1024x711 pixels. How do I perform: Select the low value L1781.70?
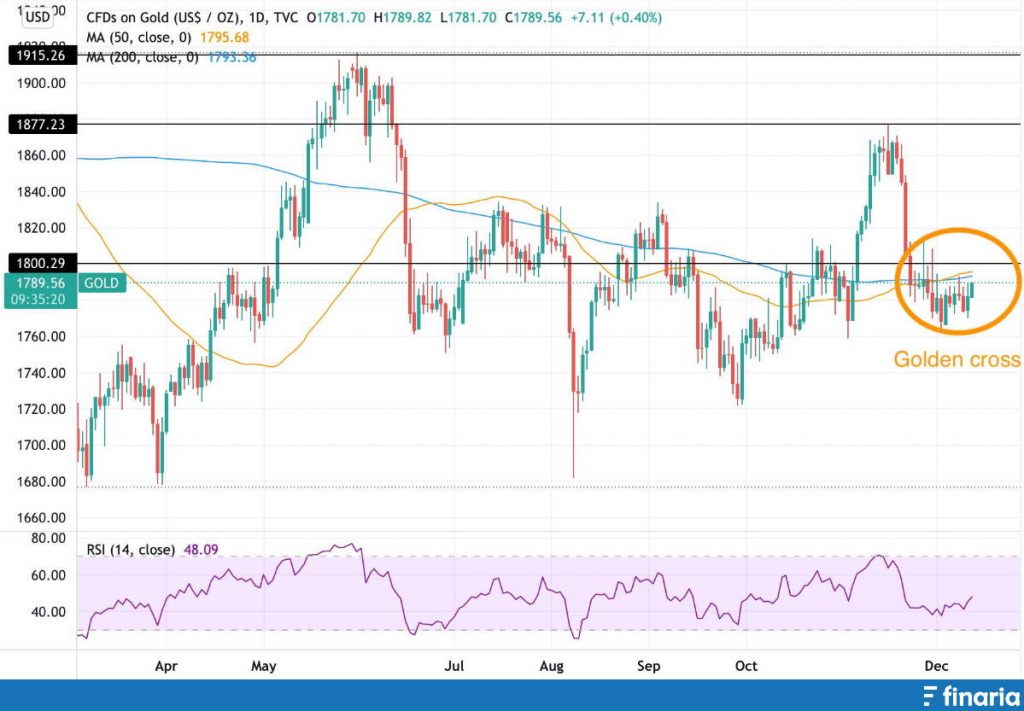(470, 18)
